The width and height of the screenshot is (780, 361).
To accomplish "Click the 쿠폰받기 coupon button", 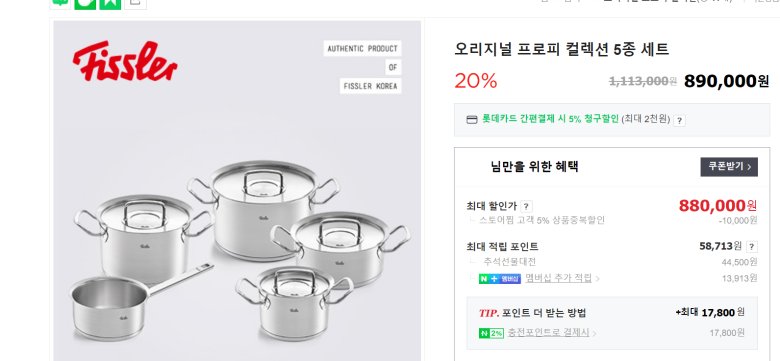I will point(729,167).
